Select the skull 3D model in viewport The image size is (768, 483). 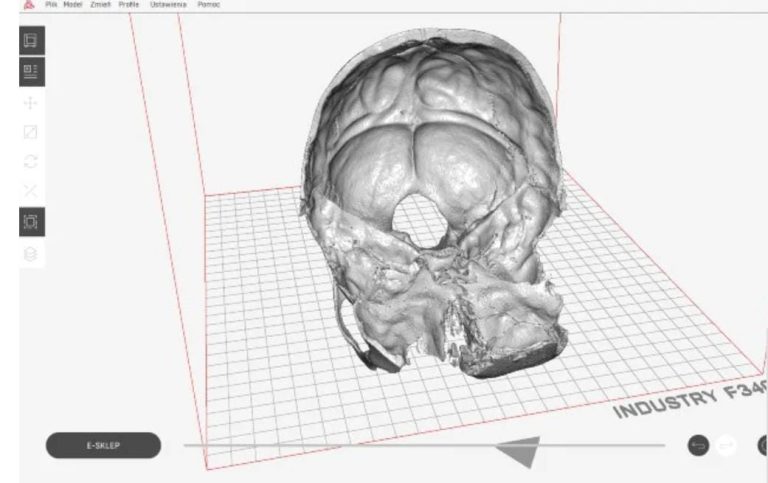430,200
